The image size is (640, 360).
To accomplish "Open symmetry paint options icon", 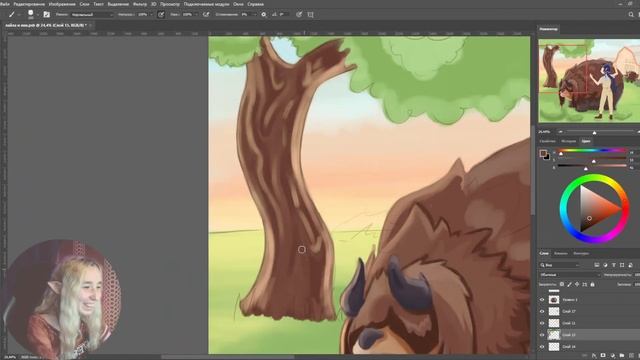I will 310,14.
